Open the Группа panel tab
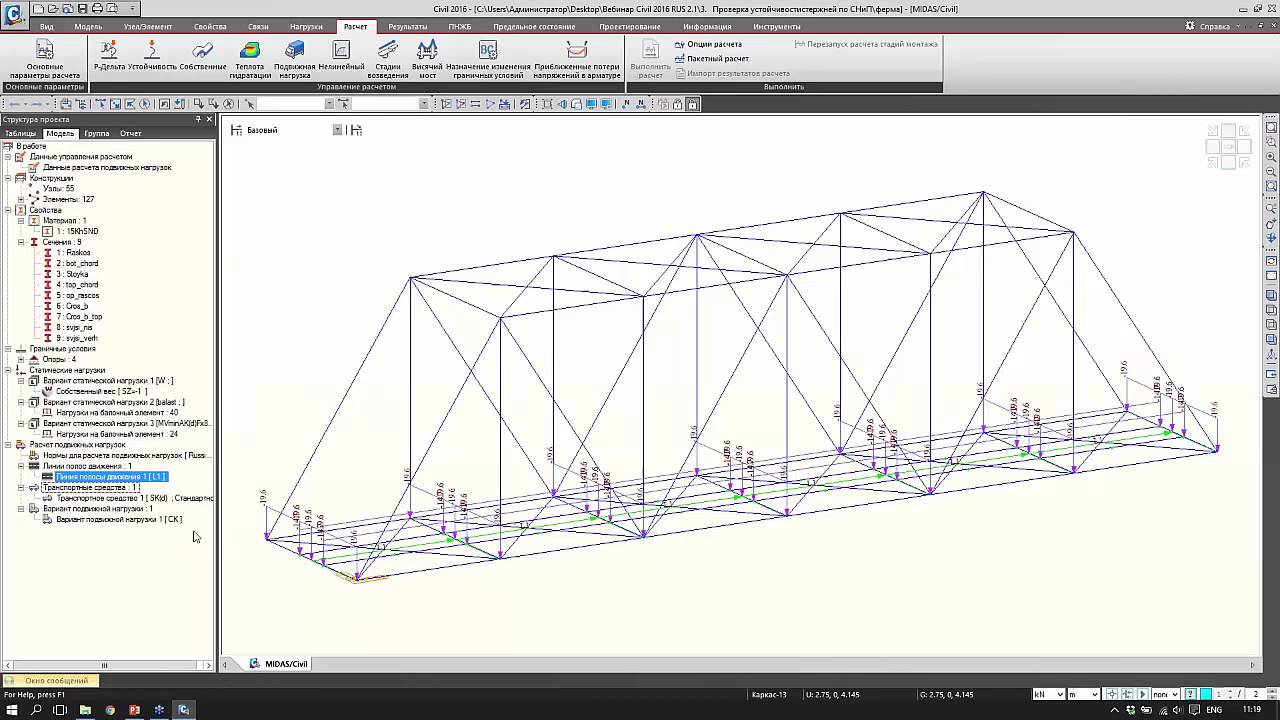This screenshot has height=720, width=1280. 97,133
